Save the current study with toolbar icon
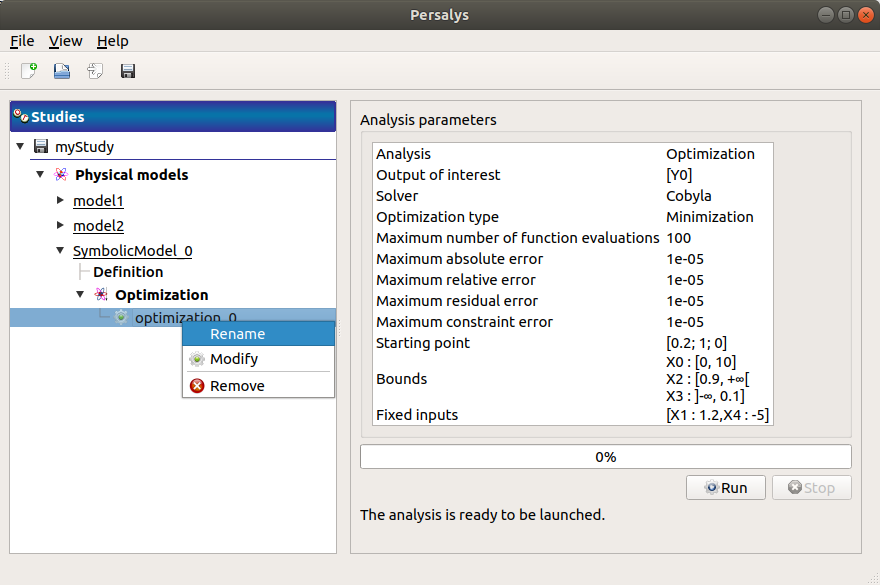The image size is (880, 585). (x=127, y=70)
